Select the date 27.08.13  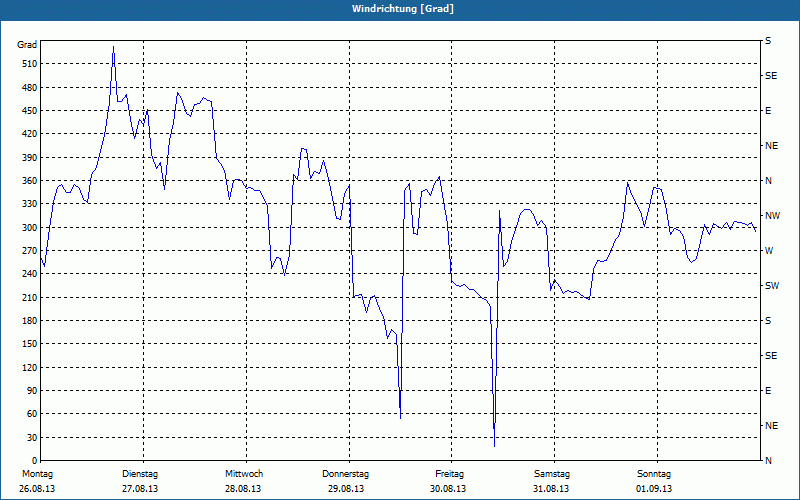(x=140, y=489)
